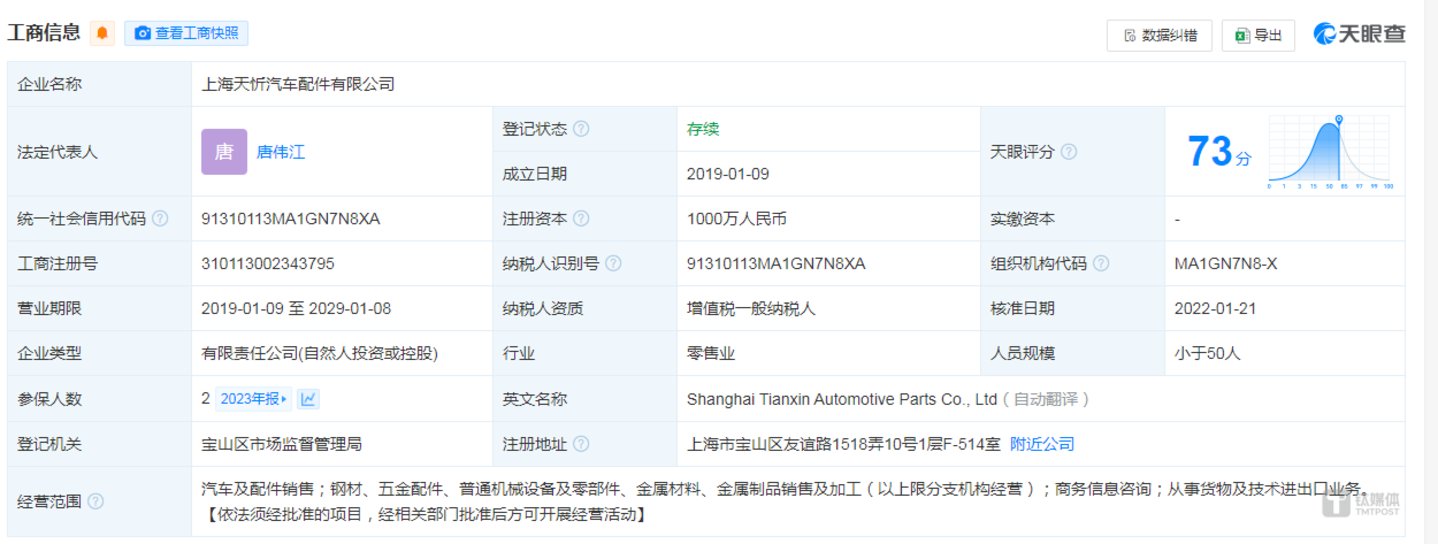Click the 数据纠错 button
Screen dimensions: 1438x544
(1159, 35)
